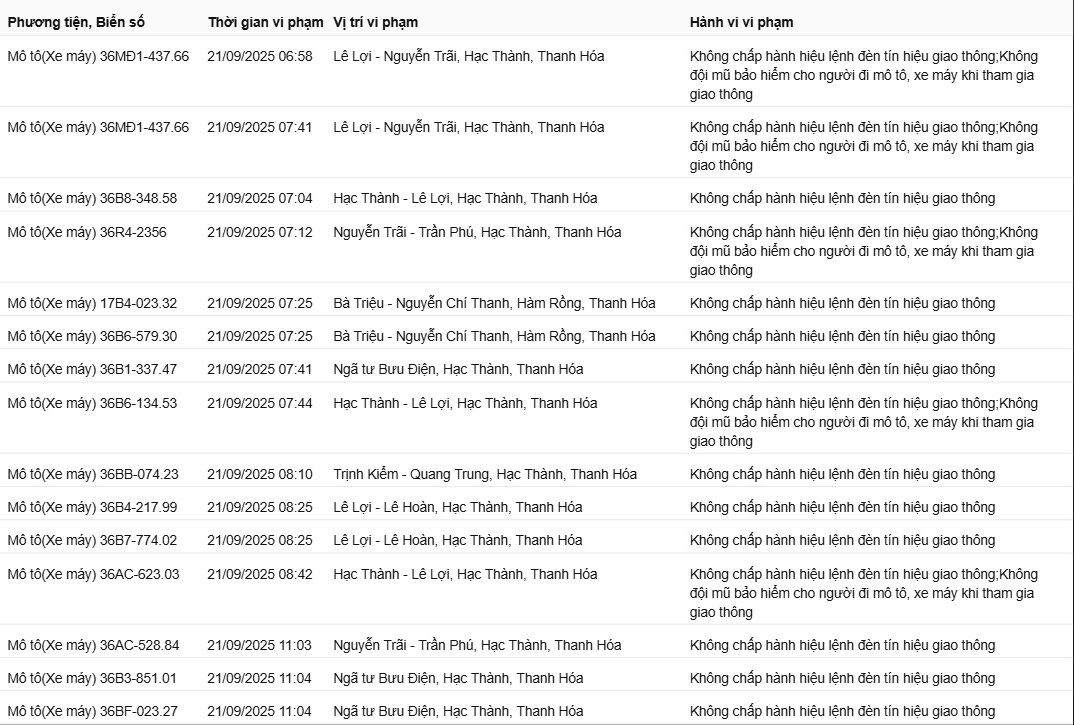Click the "Hành vi vi phạm" column header
The width and height of the screenshot is (1074, 725).
[741, 22]
